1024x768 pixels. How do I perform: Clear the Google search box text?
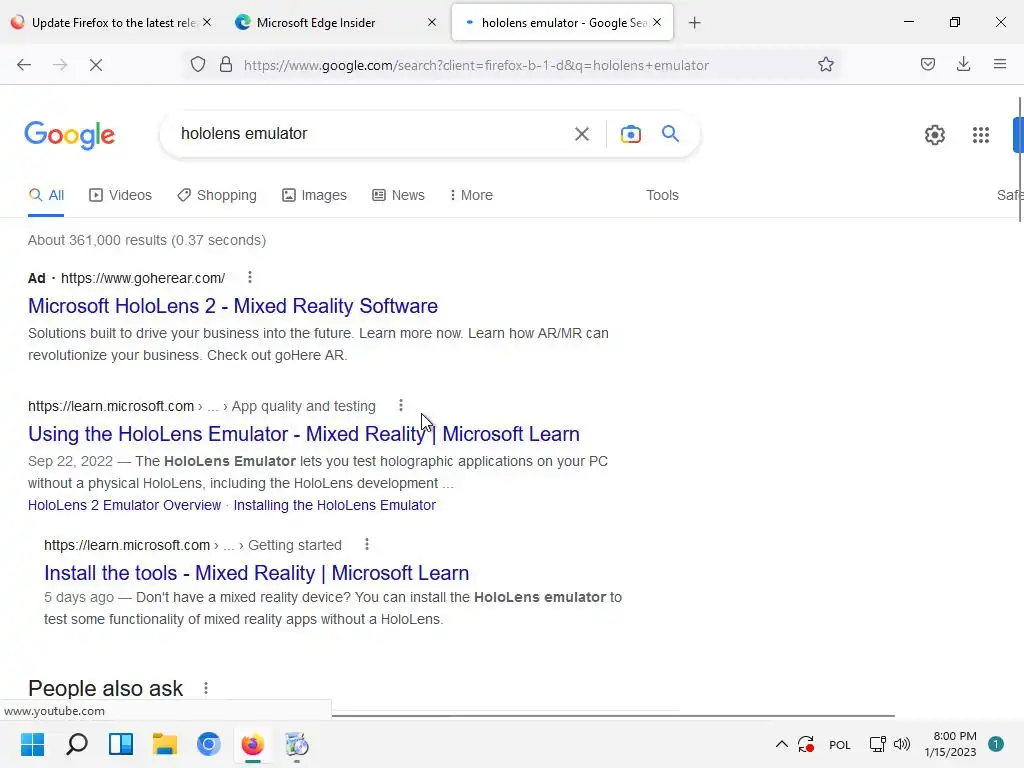click(581, 134)
